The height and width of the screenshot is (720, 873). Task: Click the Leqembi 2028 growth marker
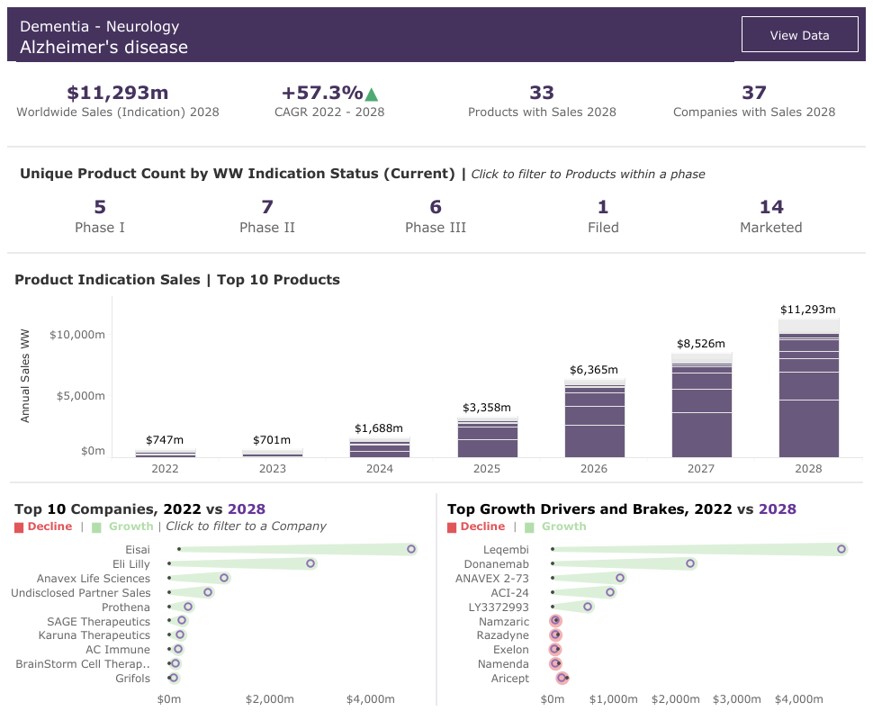pyautogui.click(x=841, y=549)
